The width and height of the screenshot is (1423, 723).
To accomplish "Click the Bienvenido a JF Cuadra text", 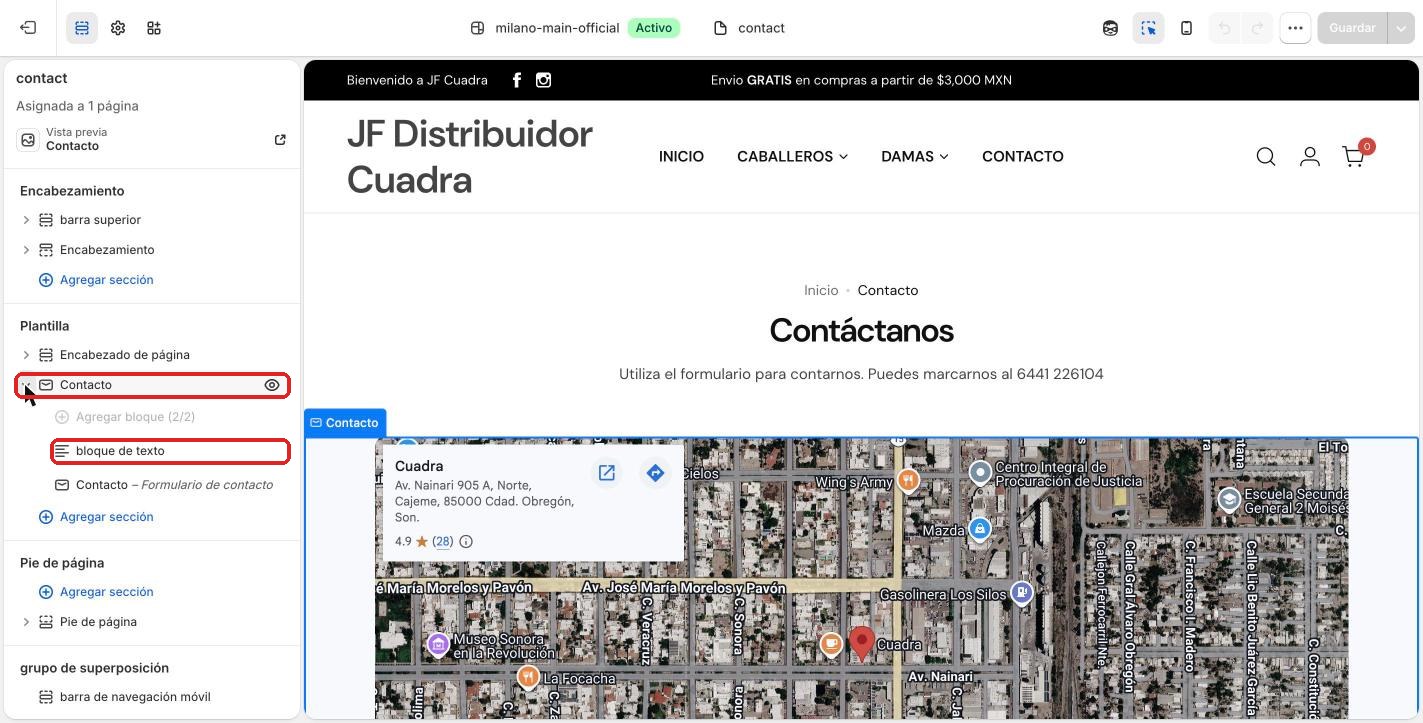I will [x=417, y=80].
